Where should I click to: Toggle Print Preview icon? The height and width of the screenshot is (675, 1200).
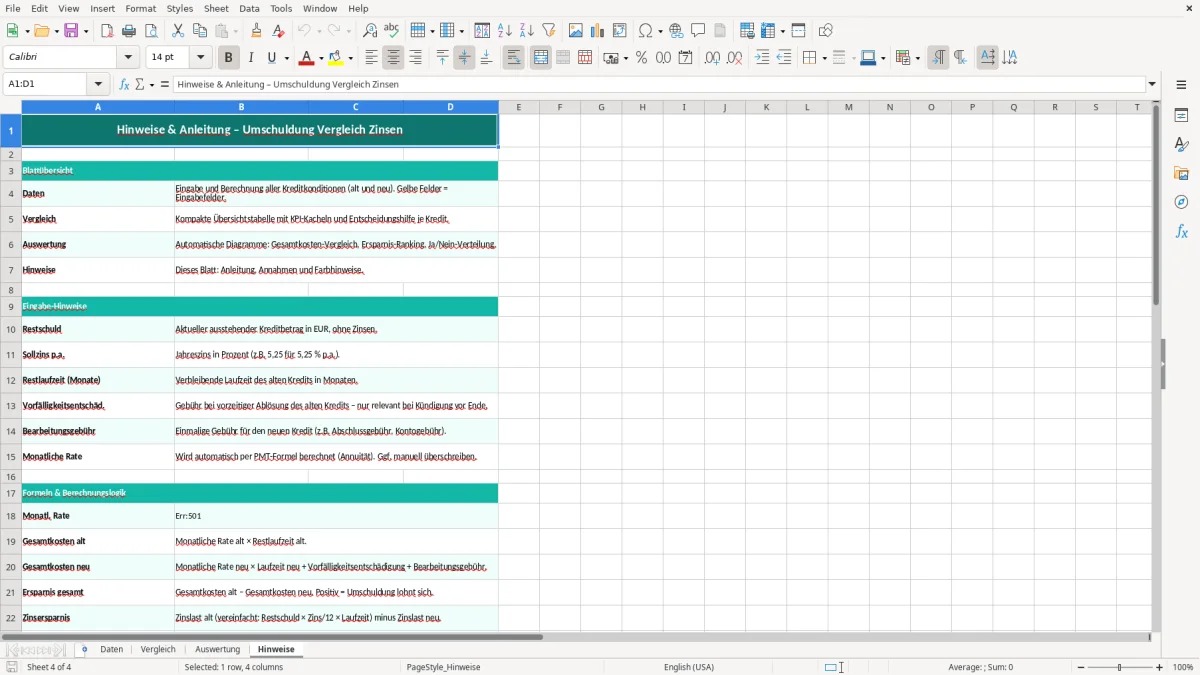tap(150, 31)
